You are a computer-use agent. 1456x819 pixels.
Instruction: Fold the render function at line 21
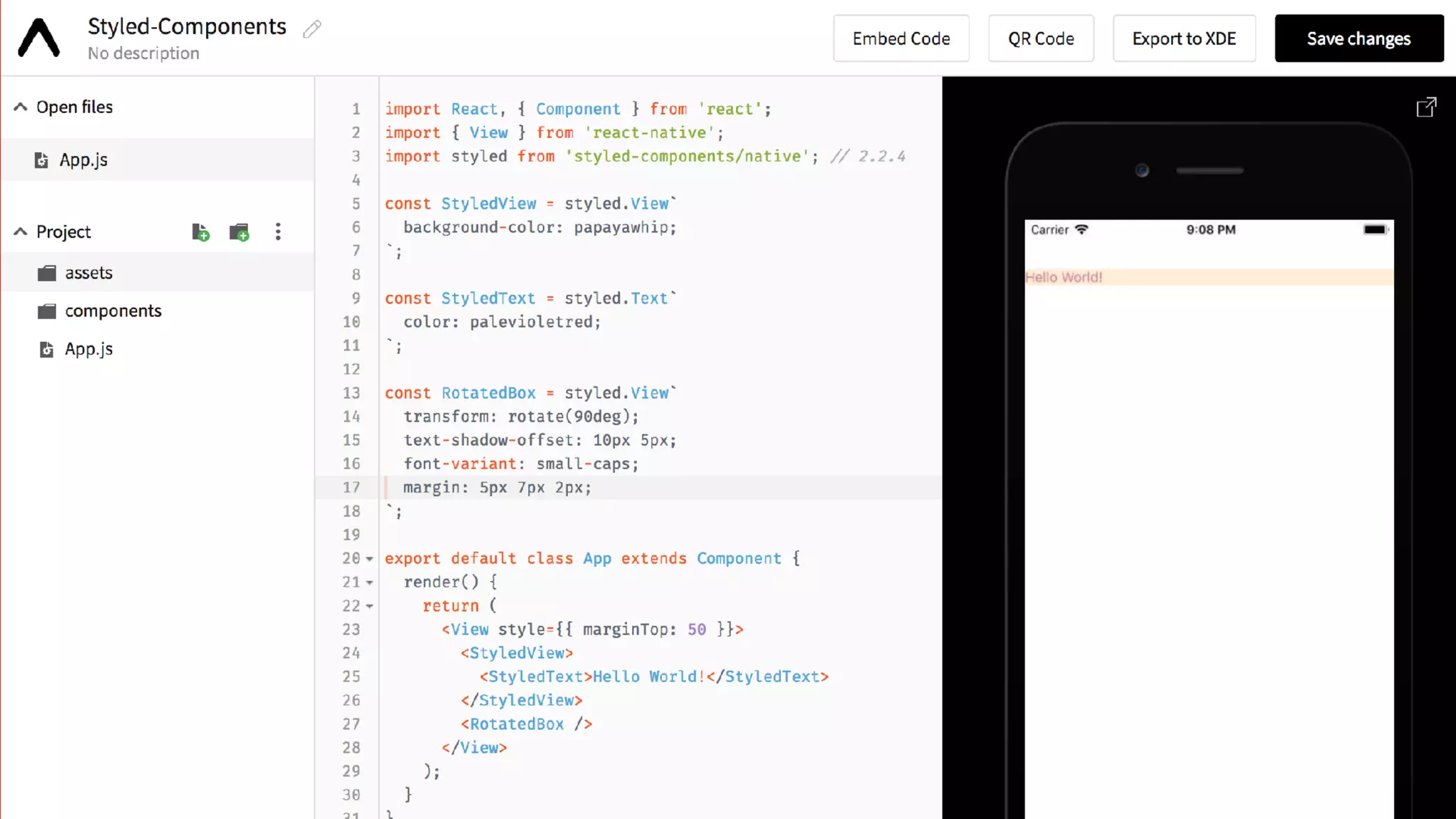tap(370, 583)
